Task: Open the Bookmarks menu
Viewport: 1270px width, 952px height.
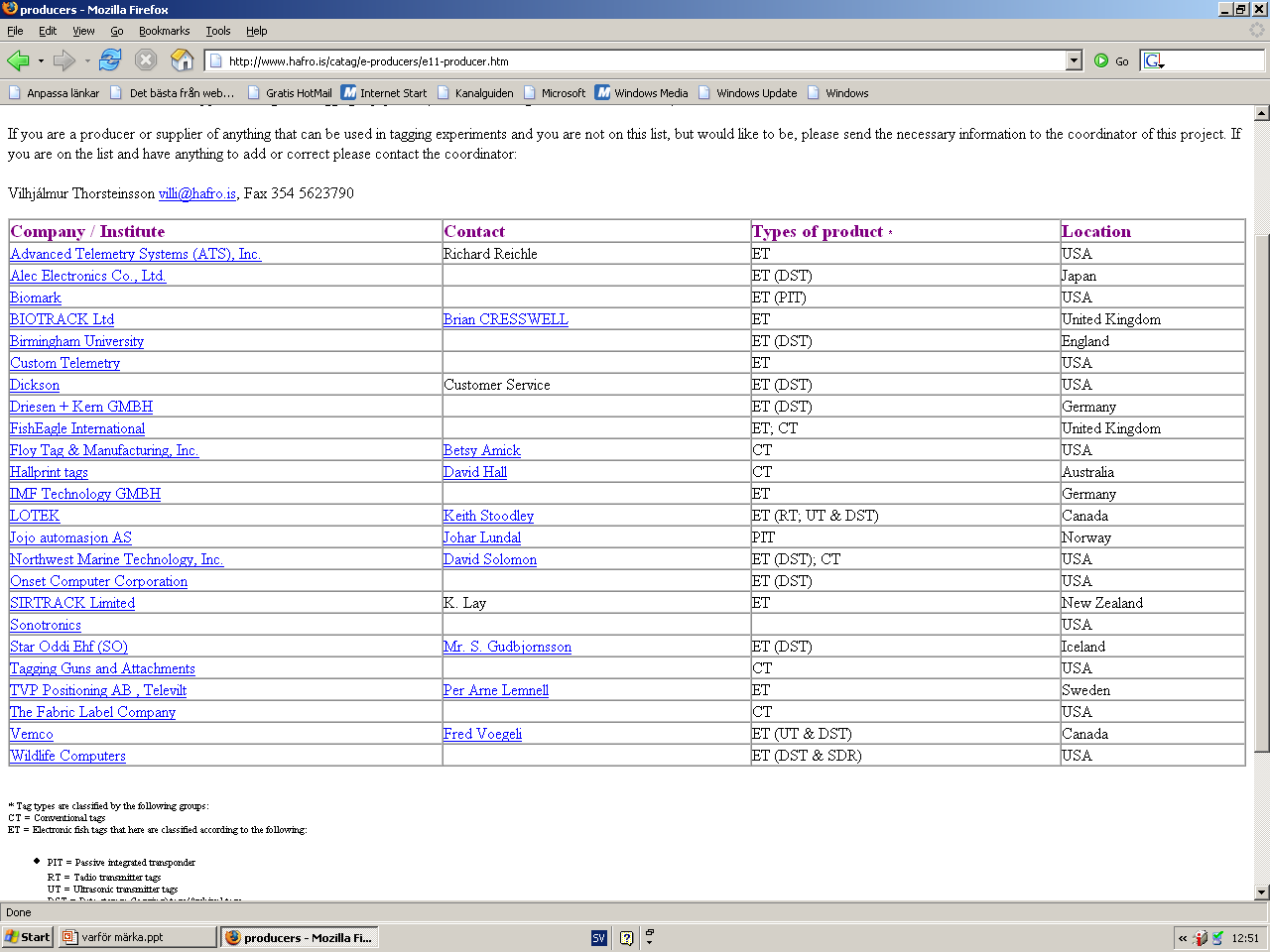Action: [x=164, y=31]
